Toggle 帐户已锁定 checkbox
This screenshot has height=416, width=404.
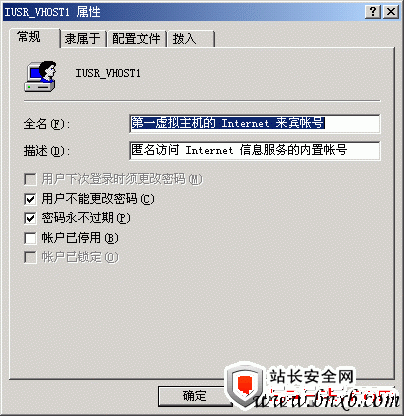click(30, 257)
